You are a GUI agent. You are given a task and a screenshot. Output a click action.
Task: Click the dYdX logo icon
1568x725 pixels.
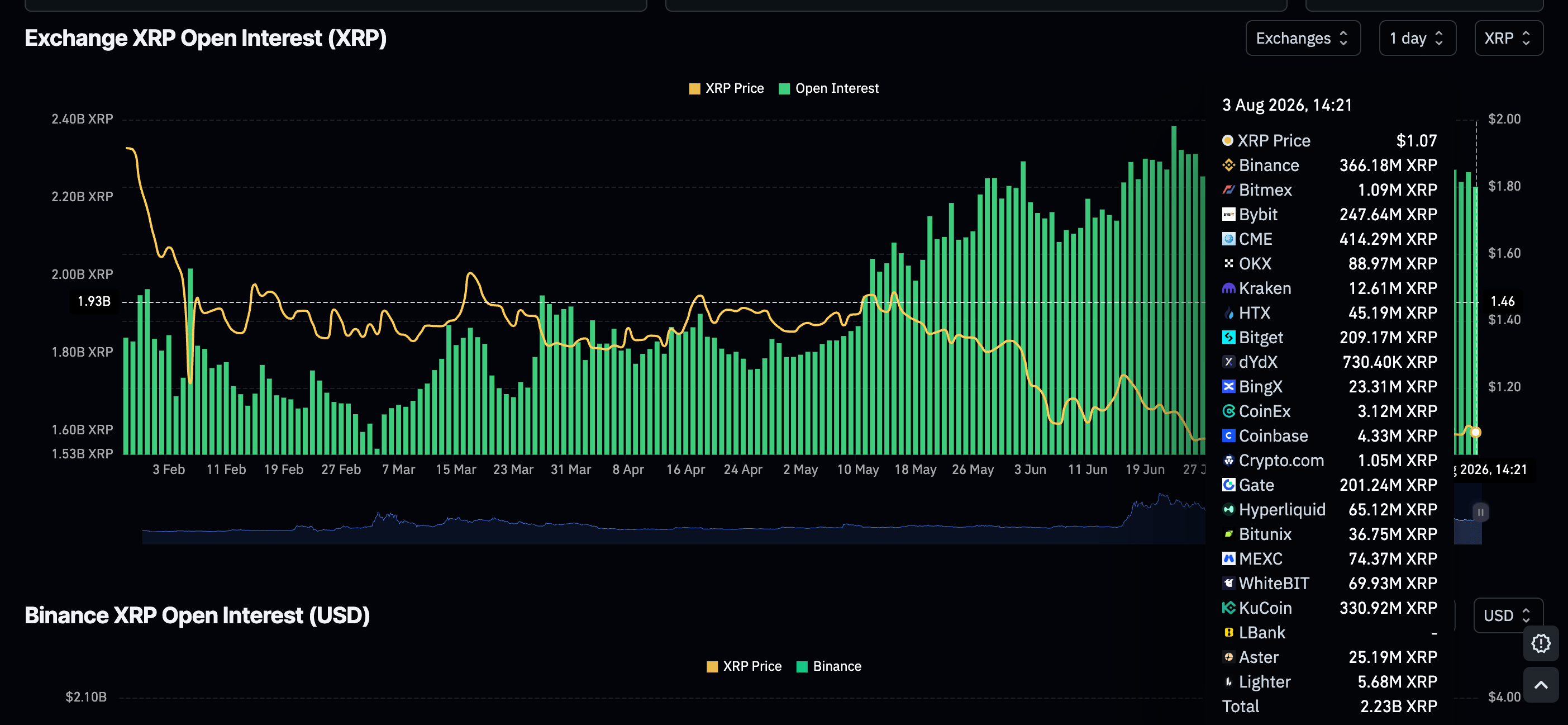(1228, 362)
